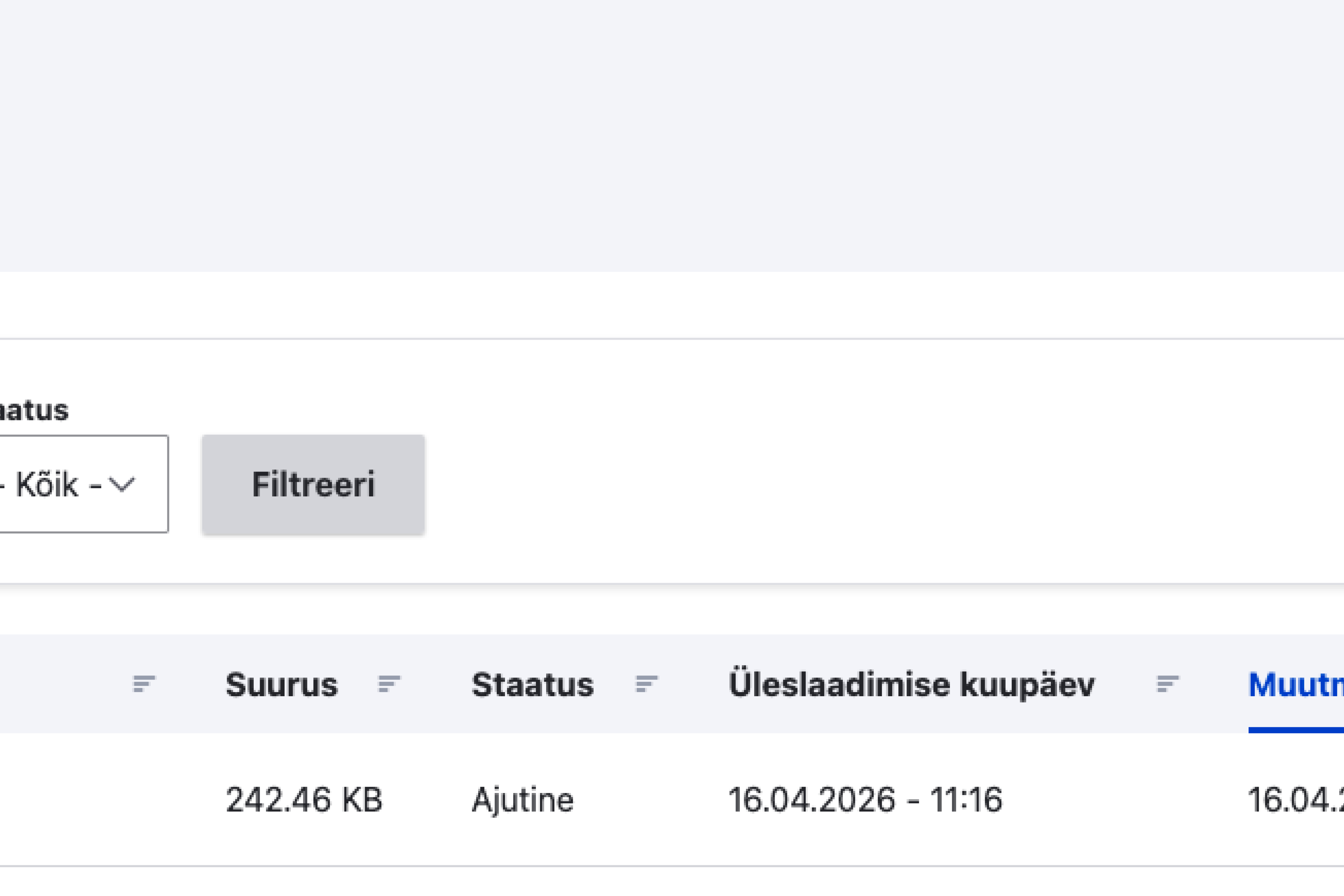1344x896 pixels.
Task: Click the chevron arrow in status dropdown
Action: click(x=122, y=485)
